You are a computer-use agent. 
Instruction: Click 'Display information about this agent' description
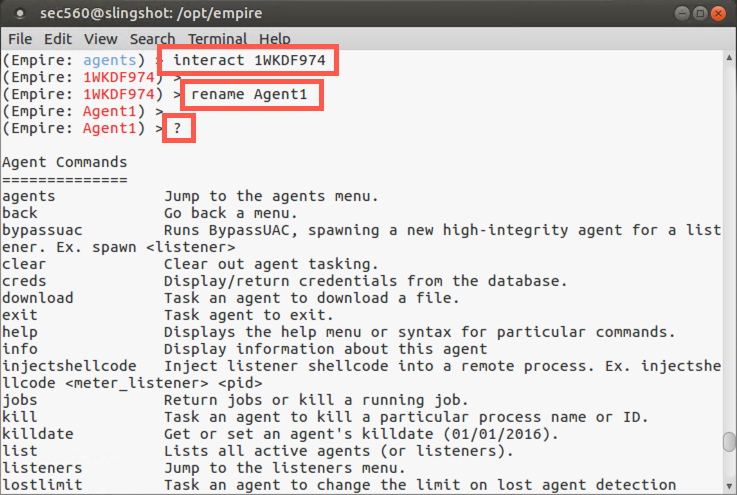coord(325,349)
